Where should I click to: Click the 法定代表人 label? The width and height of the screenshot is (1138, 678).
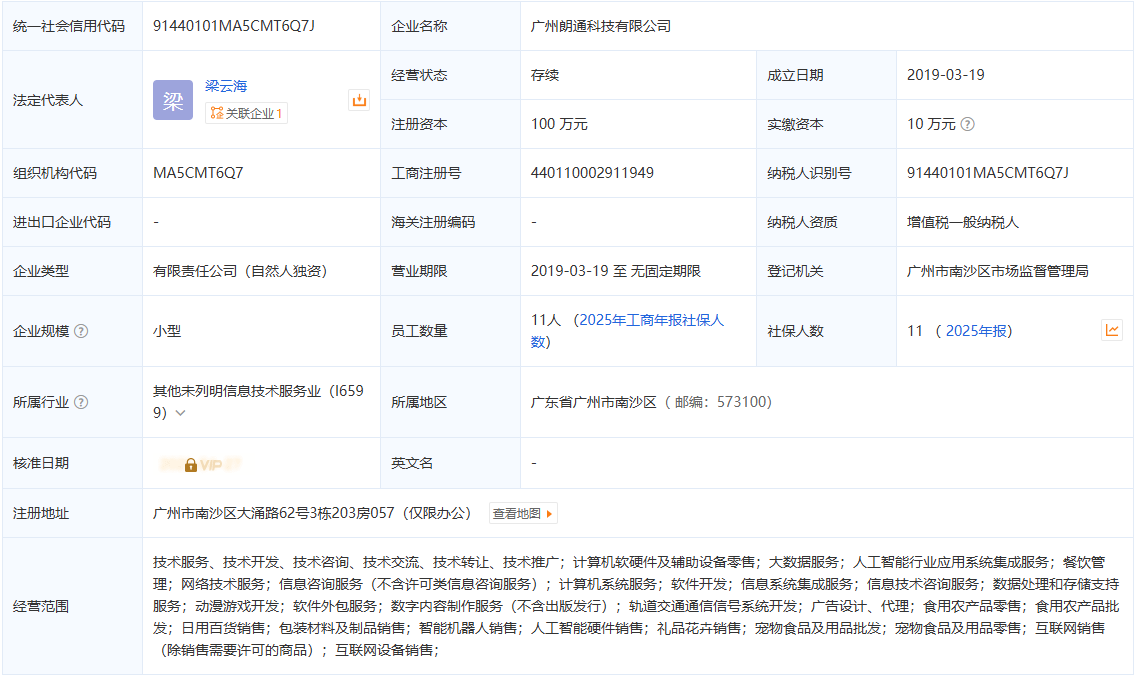click(48, 100)
